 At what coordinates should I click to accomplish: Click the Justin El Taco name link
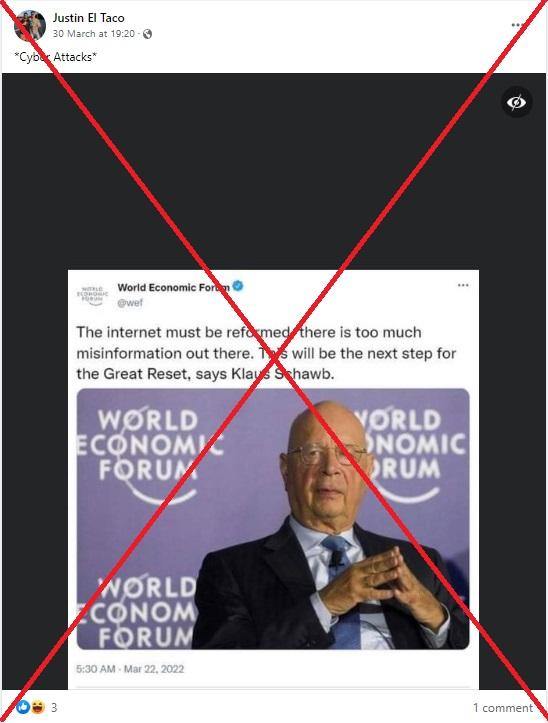tap(88, 18)
